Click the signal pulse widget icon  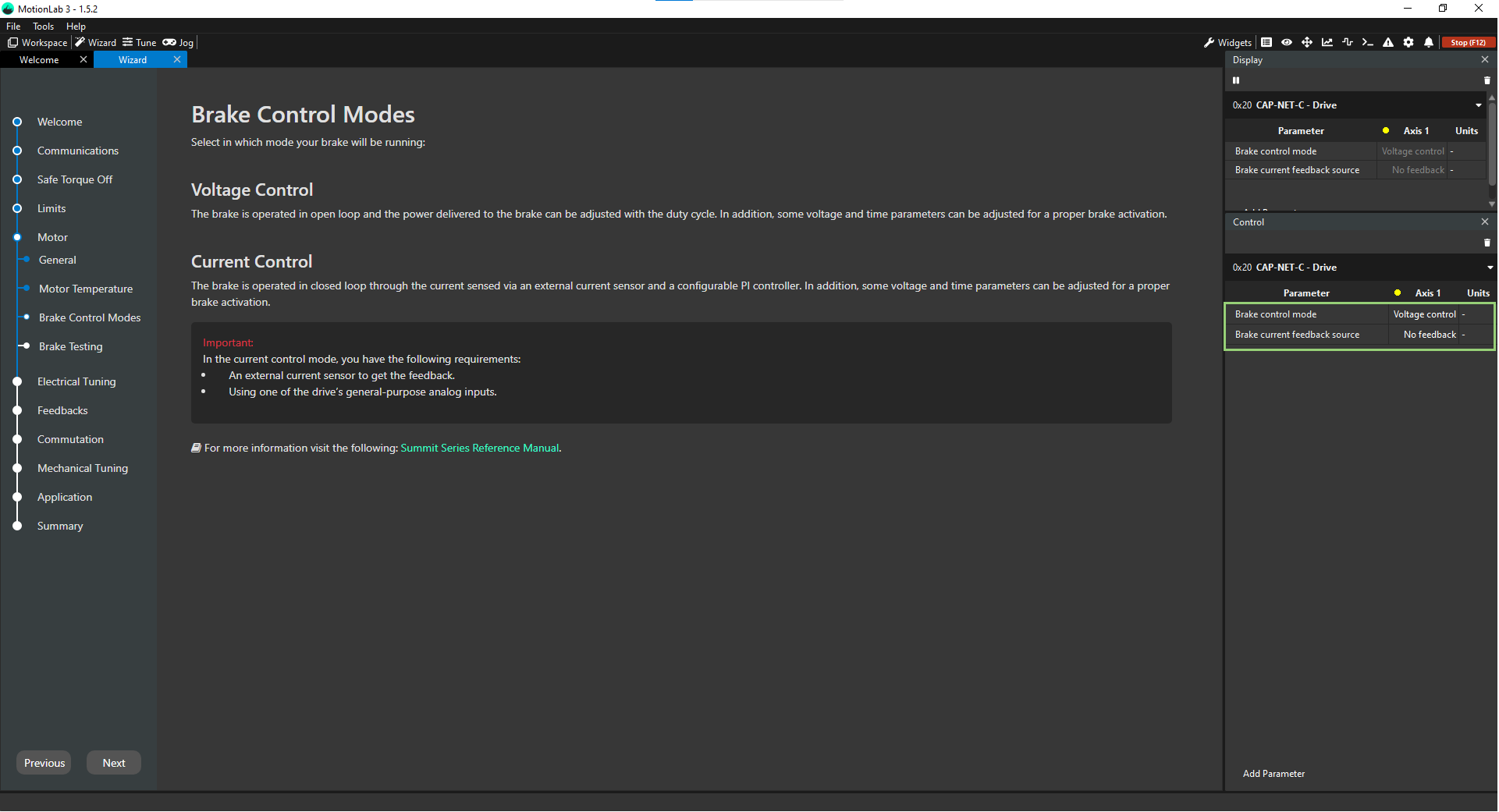coord(1348,43)
